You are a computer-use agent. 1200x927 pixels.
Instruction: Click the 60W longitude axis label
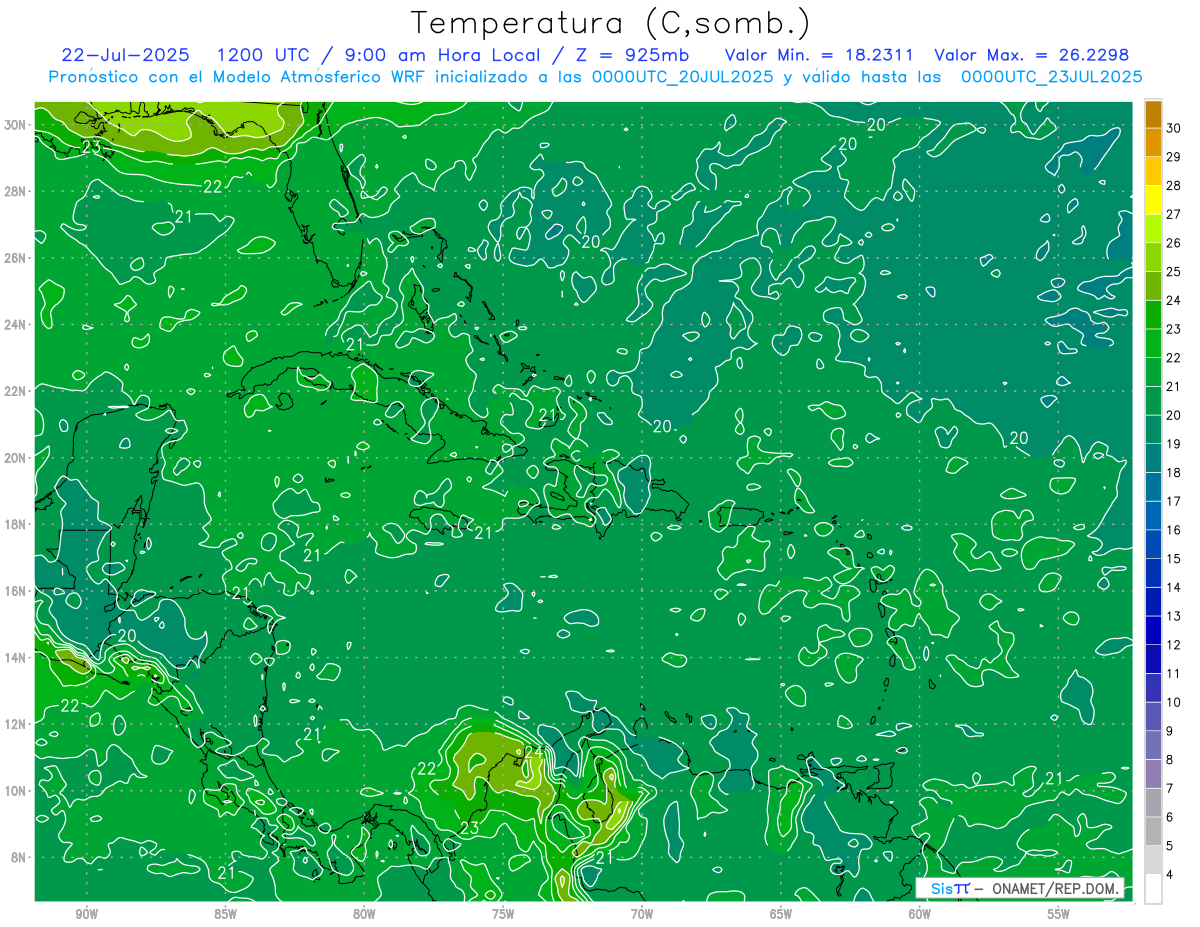point(920,914)
